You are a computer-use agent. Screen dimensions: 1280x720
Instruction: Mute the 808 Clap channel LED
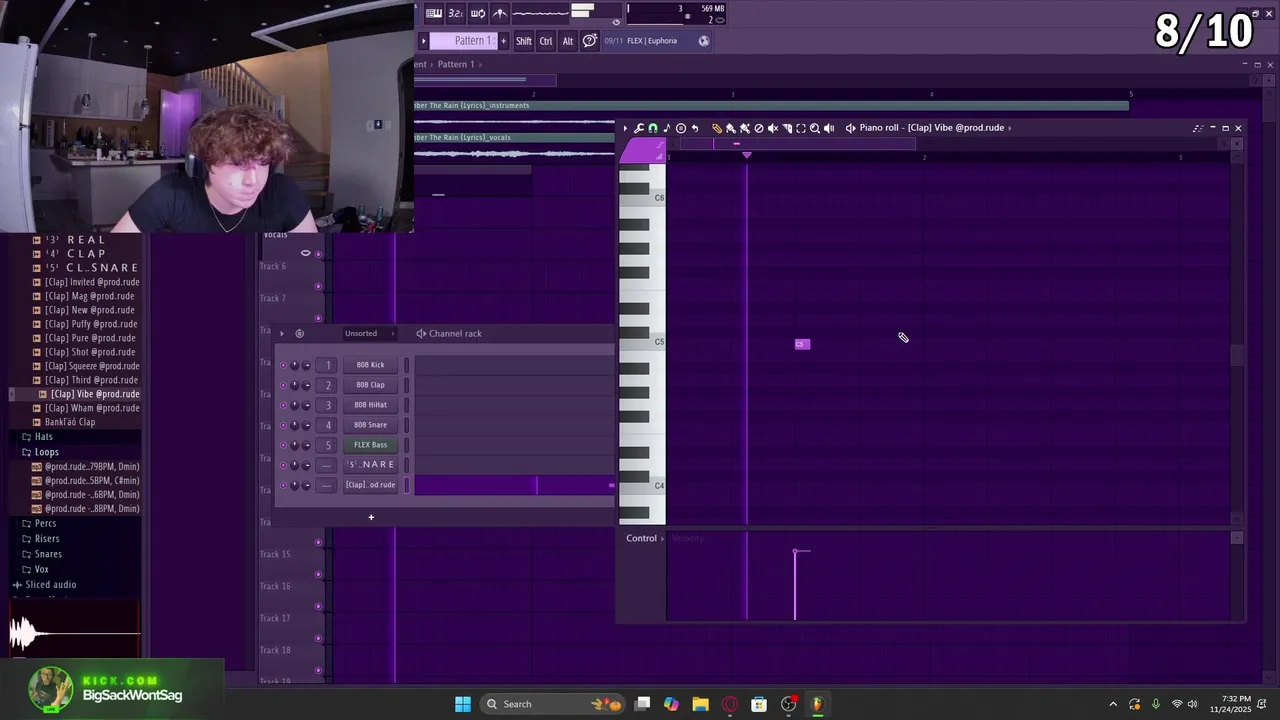pos(283,385)
